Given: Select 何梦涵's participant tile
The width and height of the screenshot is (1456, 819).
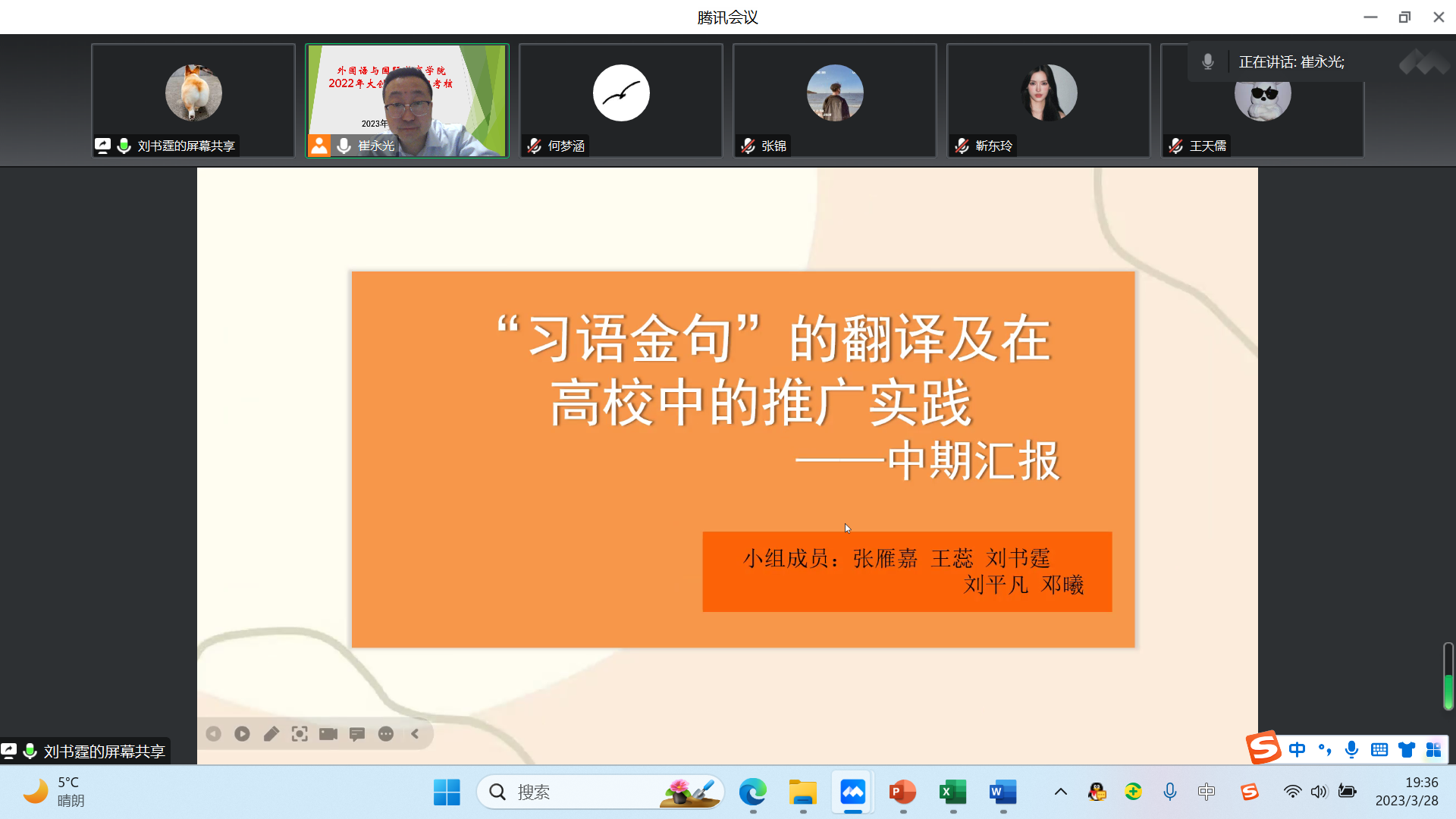Looking at the screenshot, I should [621, 100].
